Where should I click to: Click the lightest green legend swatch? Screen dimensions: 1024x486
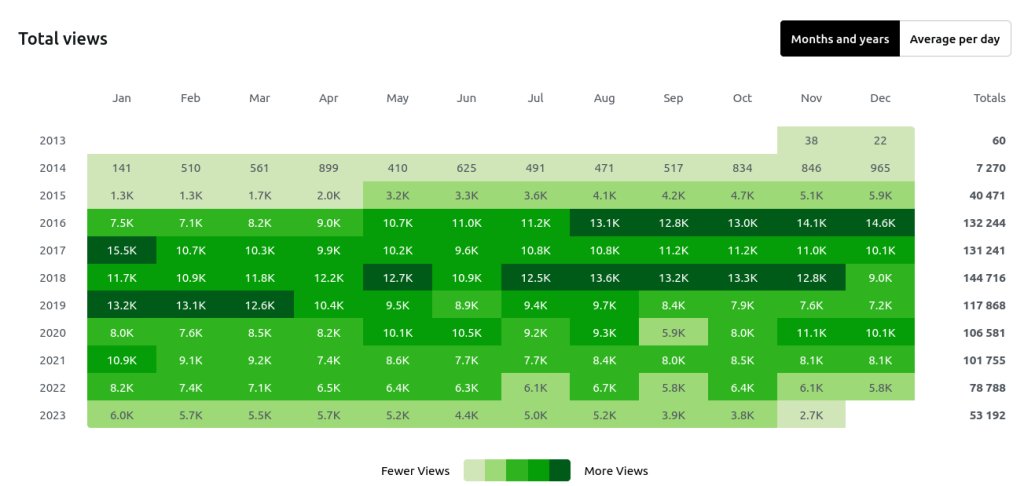point(475,471)
